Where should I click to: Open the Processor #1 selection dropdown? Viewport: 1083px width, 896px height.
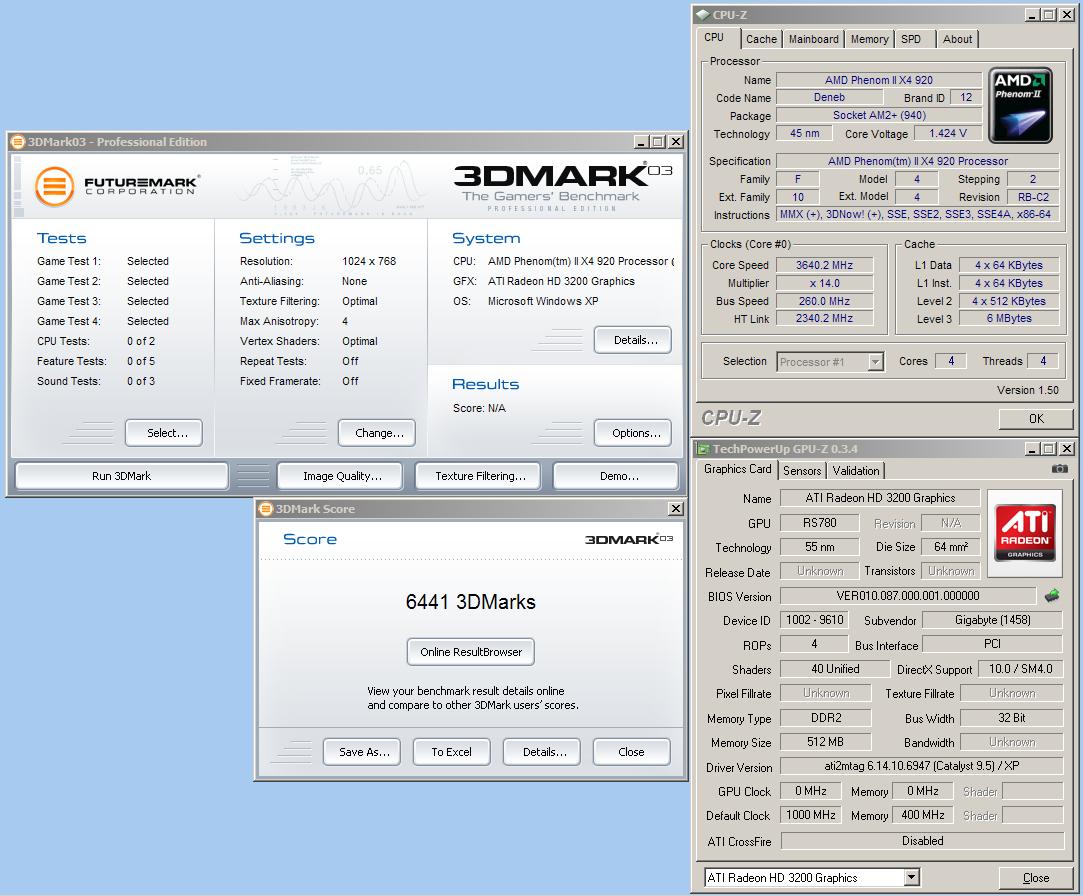875,361
